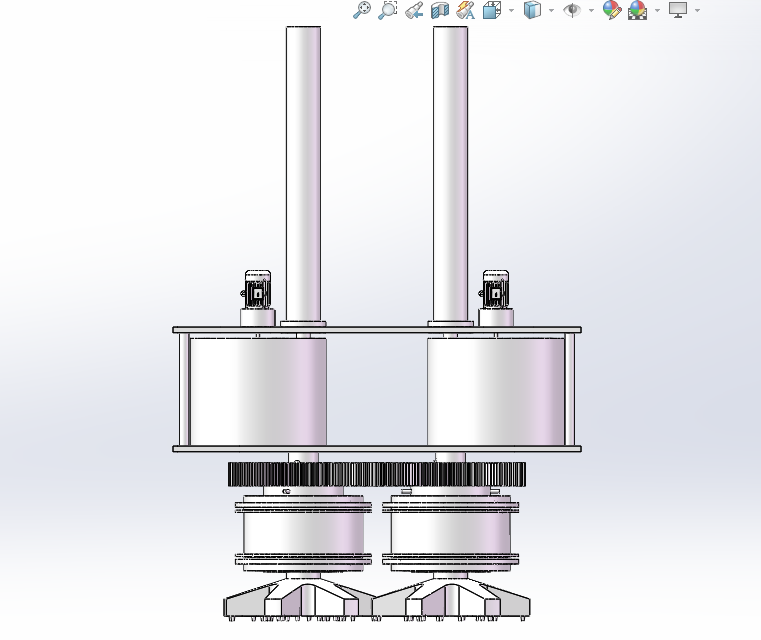Toggle the Section View tool
The height and width of the screenshot is (640, 761).
440,10
